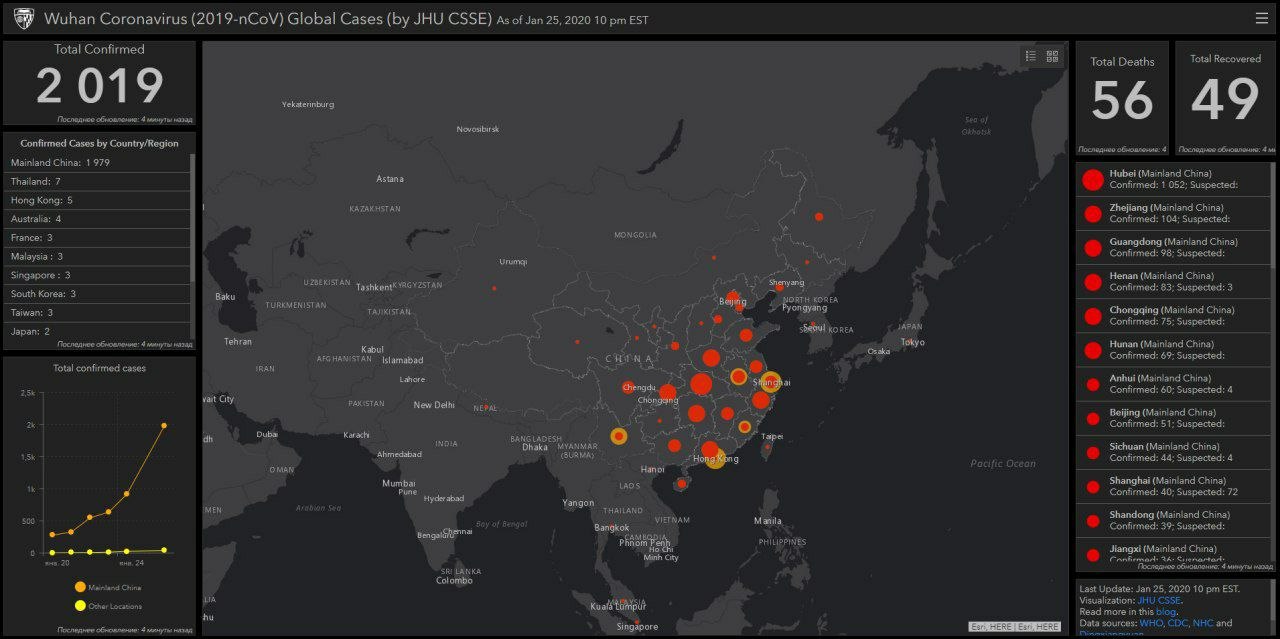Click the last Mainland China data point on chart
This screenshot has height=639, width=1280.
tap(164, 425)
